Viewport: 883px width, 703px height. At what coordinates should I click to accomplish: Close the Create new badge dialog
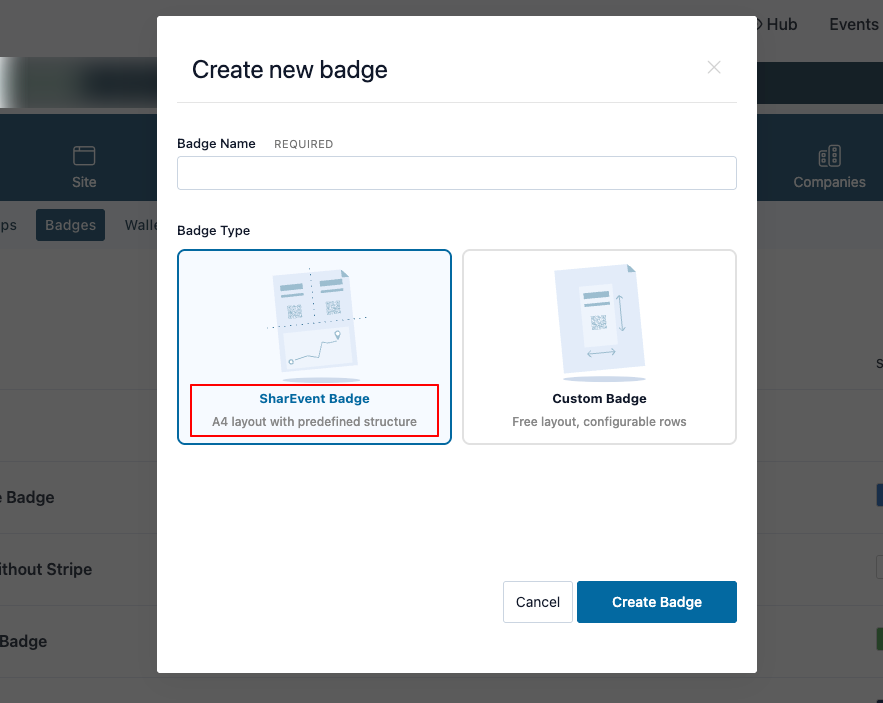pyautogui.click(x=713, y=68)
